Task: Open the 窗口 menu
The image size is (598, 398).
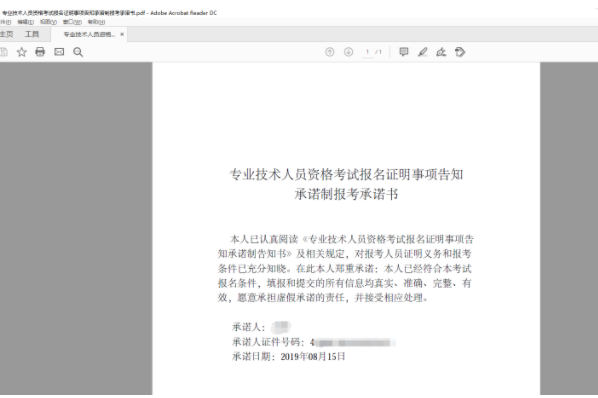Action: [x=72, y=22]
